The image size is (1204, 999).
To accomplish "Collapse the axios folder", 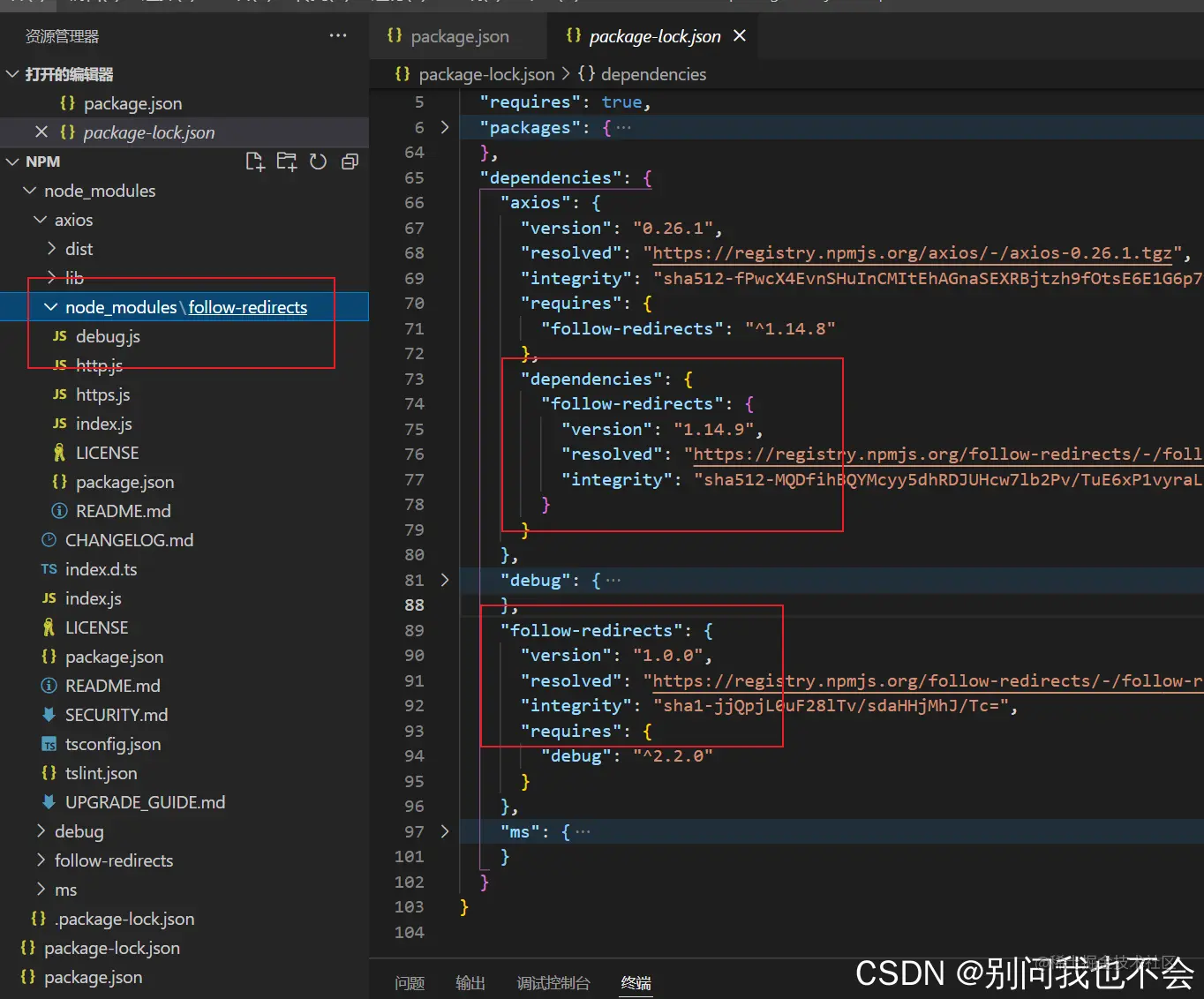I will 41,220.
